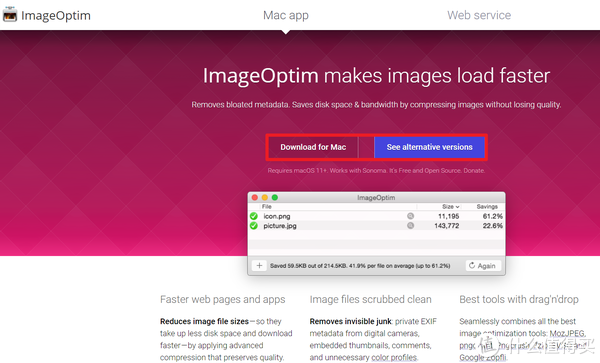
Task: Open the color profiles link
Action: [394, 357]
